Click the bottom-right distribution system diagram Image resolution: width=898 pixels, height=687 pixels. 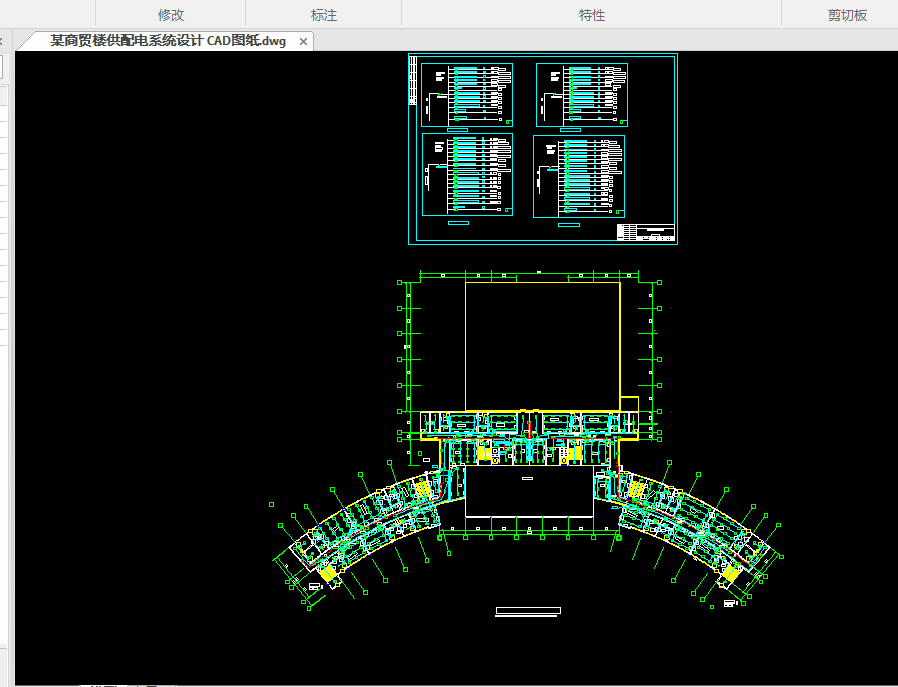click(579, 177)
